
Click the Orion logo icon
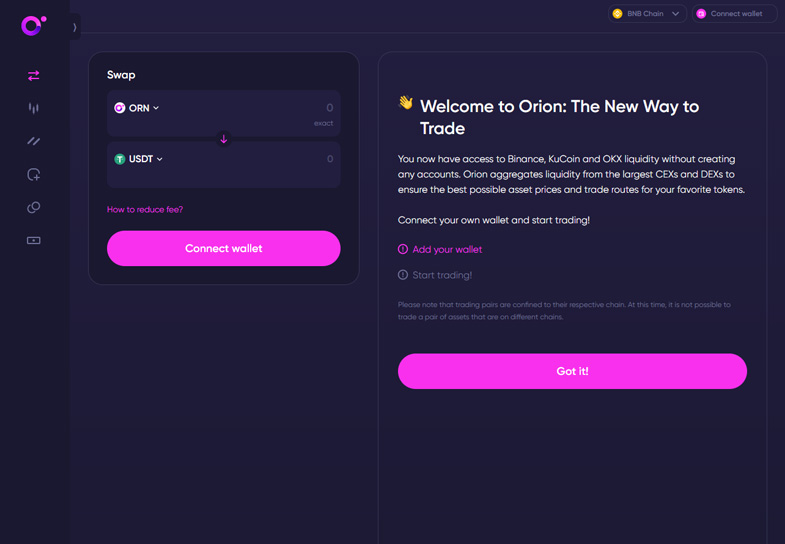(x=34, y=26)
